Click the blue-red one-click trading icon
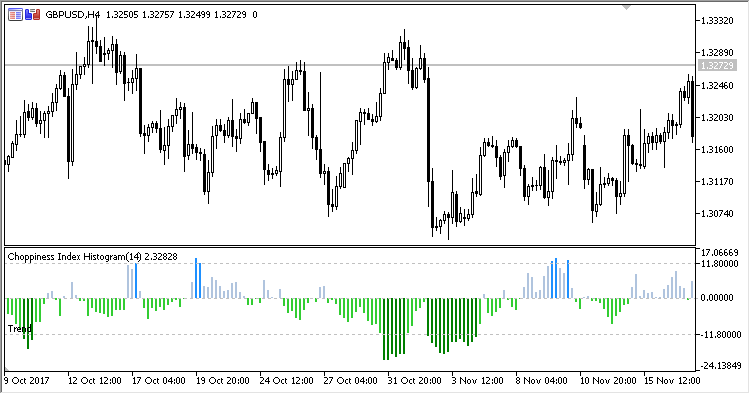Image resolution: width=750 pixels, height=394 pixels. click(33, 15)
